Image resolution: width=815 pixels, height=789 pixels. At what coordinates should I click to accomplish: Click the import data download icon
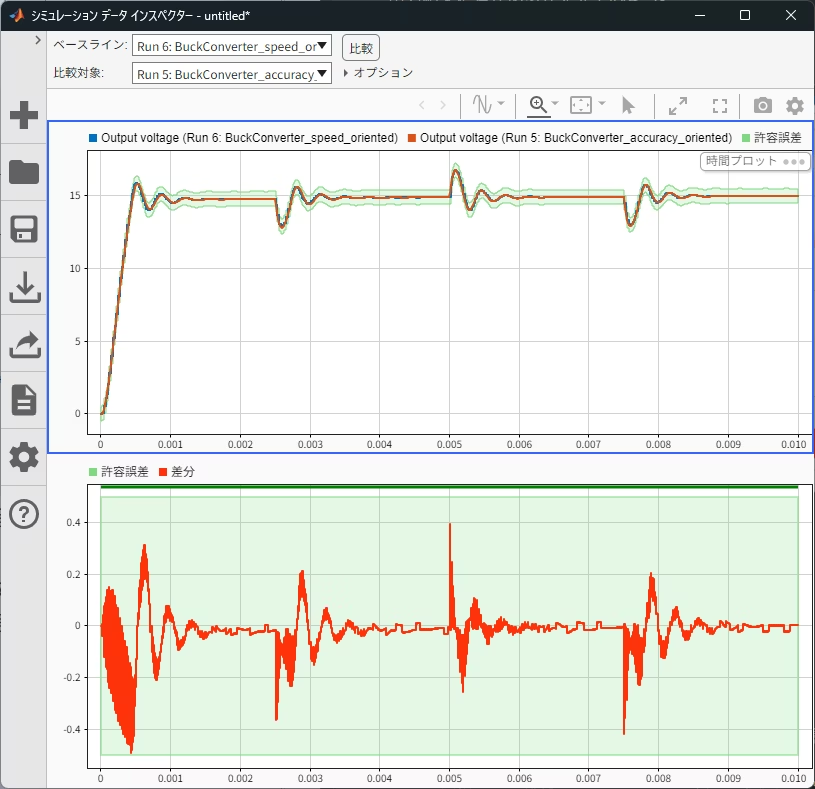tap(23, 287)
